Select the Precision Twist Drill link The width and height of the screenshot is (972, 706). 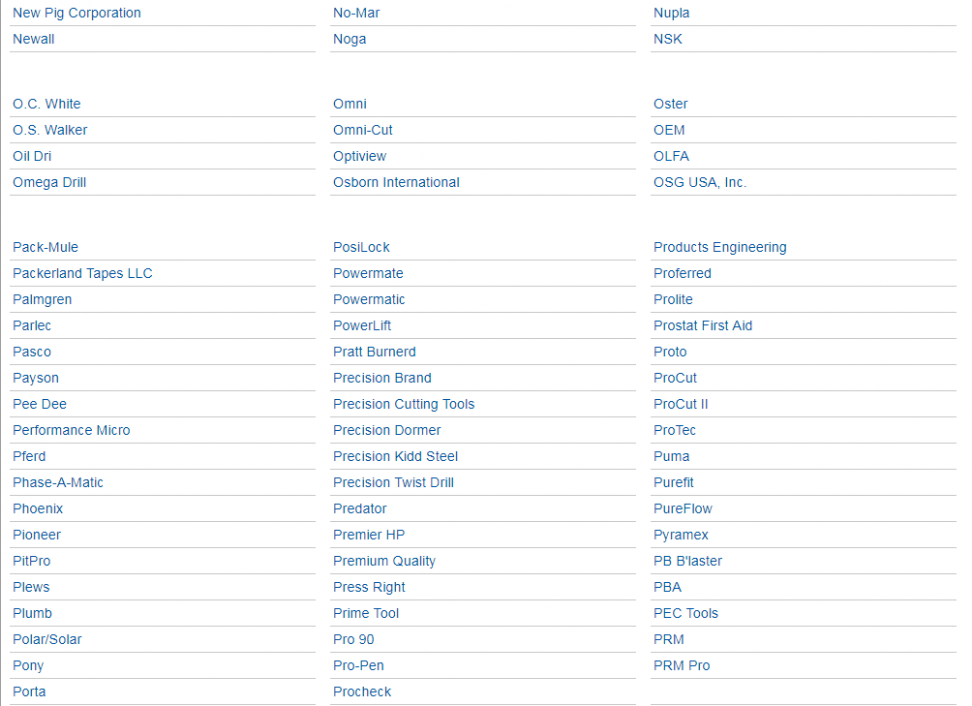pyautogui.click(x=394, y=482)
